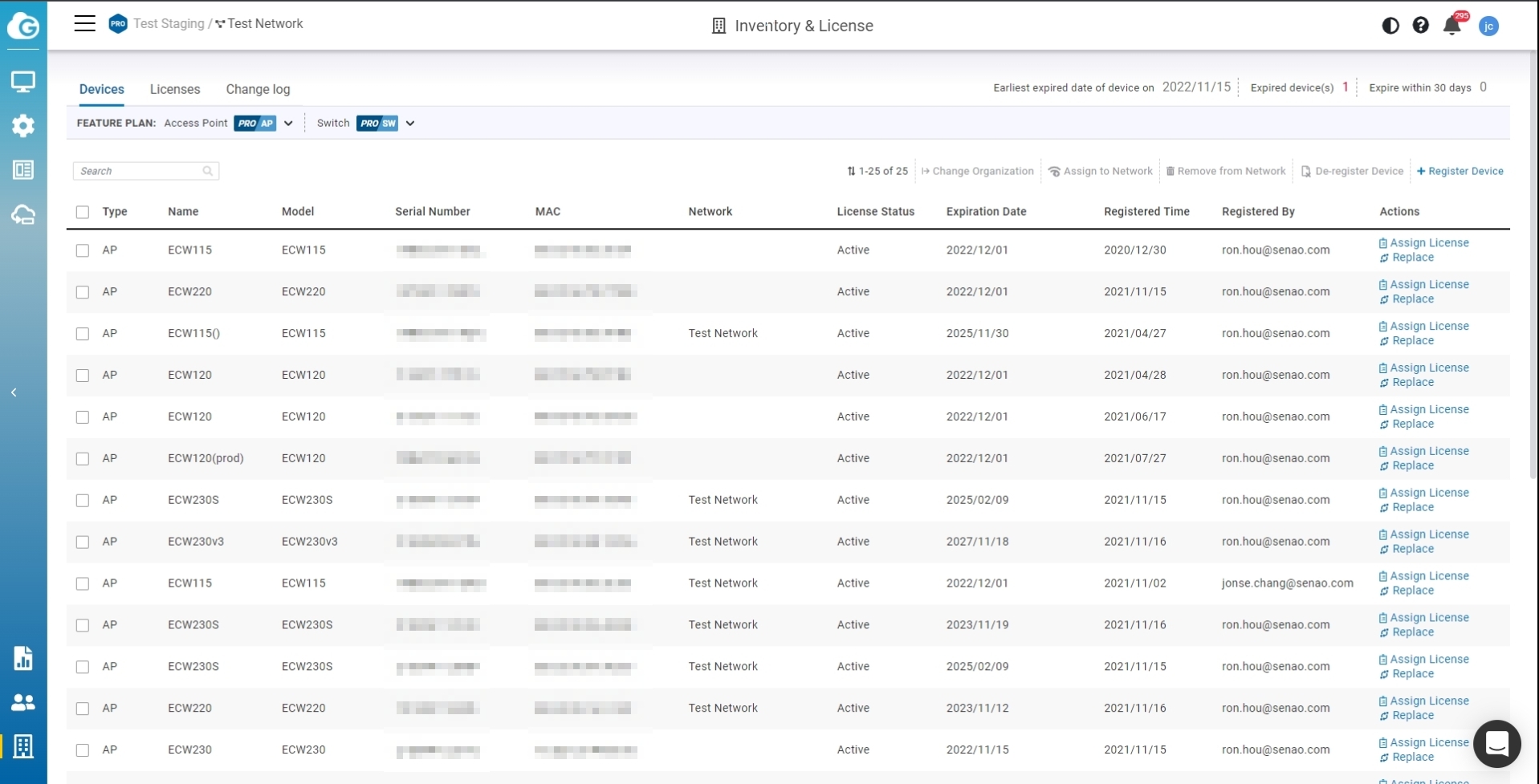
Task: Collapse the left sidebar with the chevron
Action: 14,392
